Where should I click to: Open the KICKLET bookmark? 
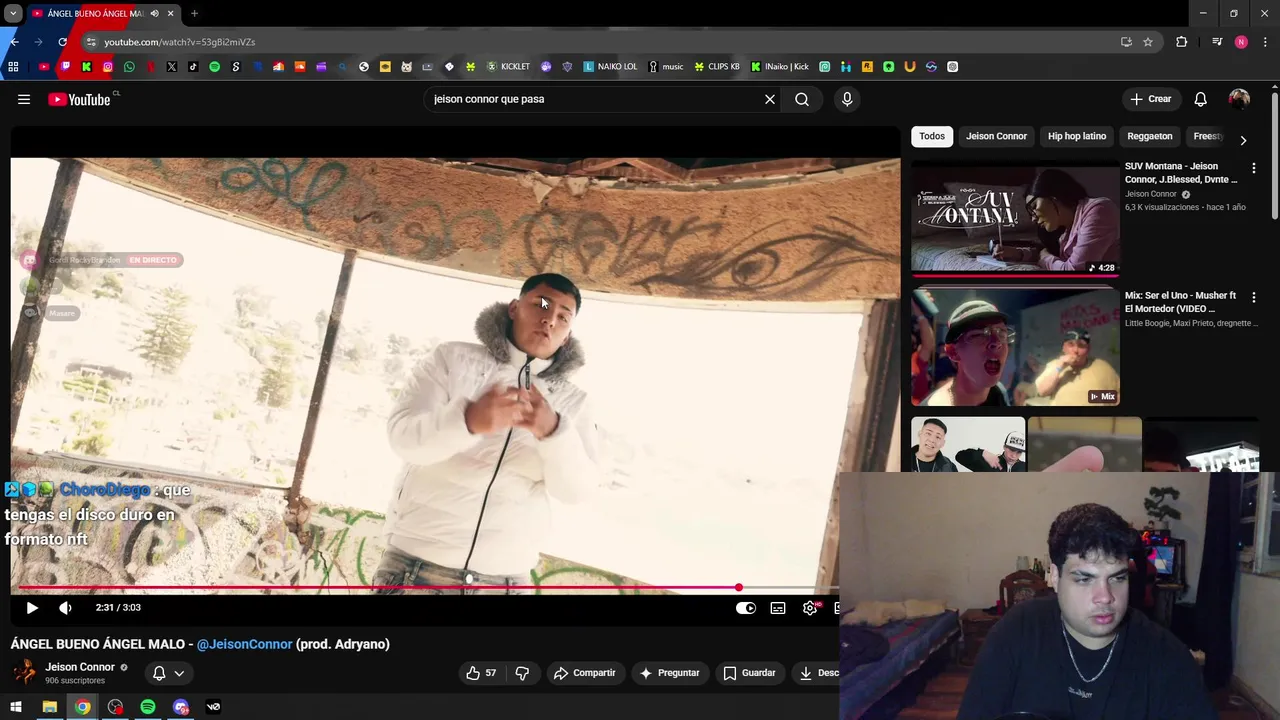508,67
